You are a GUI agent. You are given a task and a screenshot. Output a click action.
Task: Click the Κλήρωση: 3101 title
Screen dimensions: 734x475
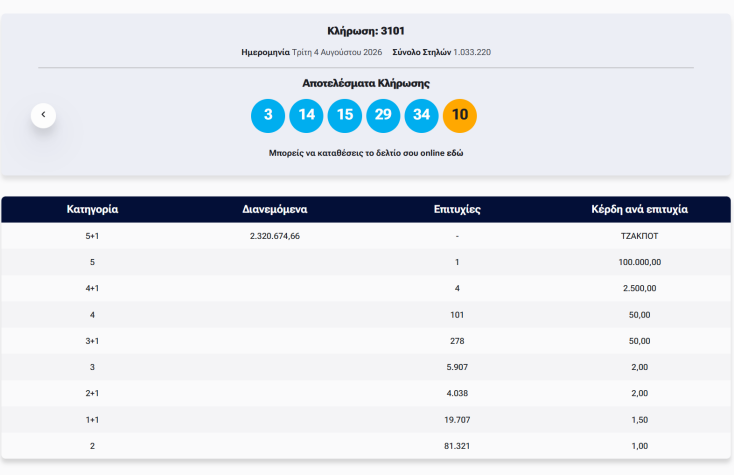point(366,31)
